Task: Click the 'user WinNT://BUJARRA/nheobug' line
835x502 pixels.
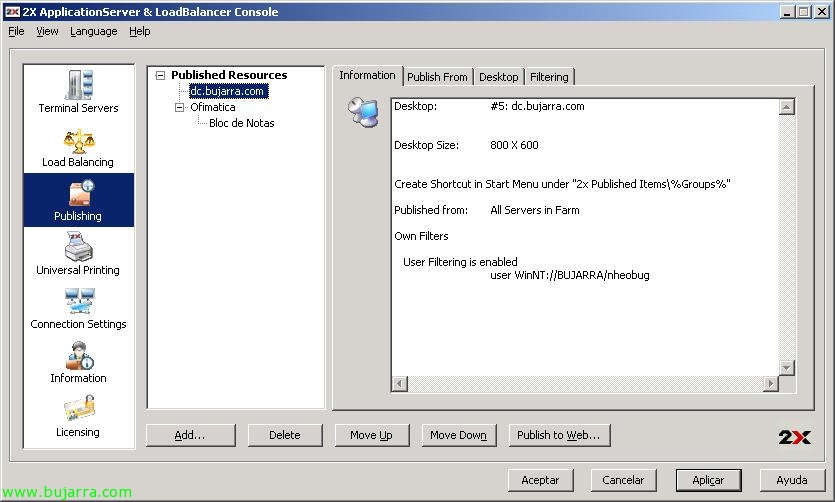Action: tap(570, 275)
